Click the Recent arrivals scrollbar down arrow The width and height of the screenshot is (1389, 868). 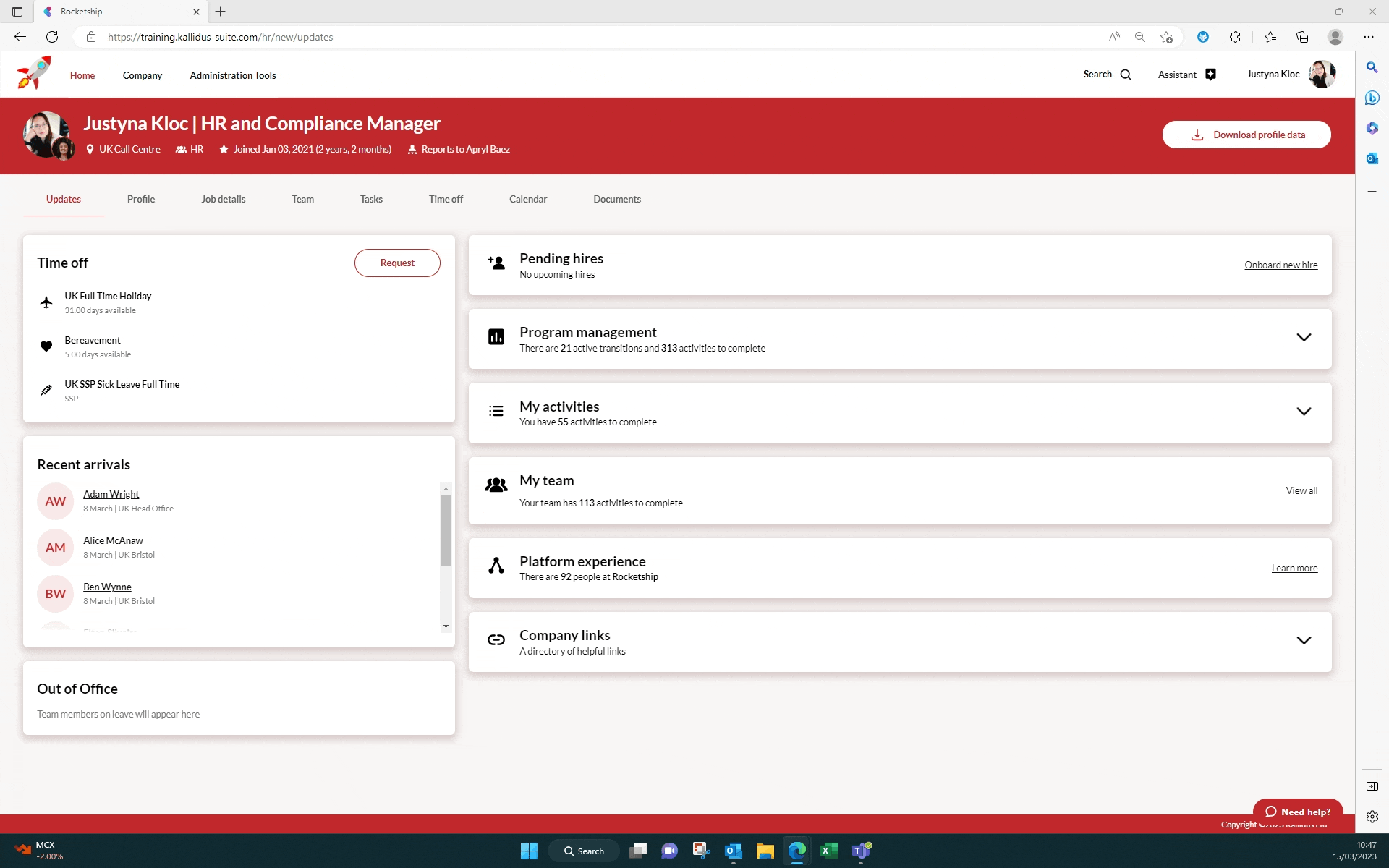tap(446, 626)
